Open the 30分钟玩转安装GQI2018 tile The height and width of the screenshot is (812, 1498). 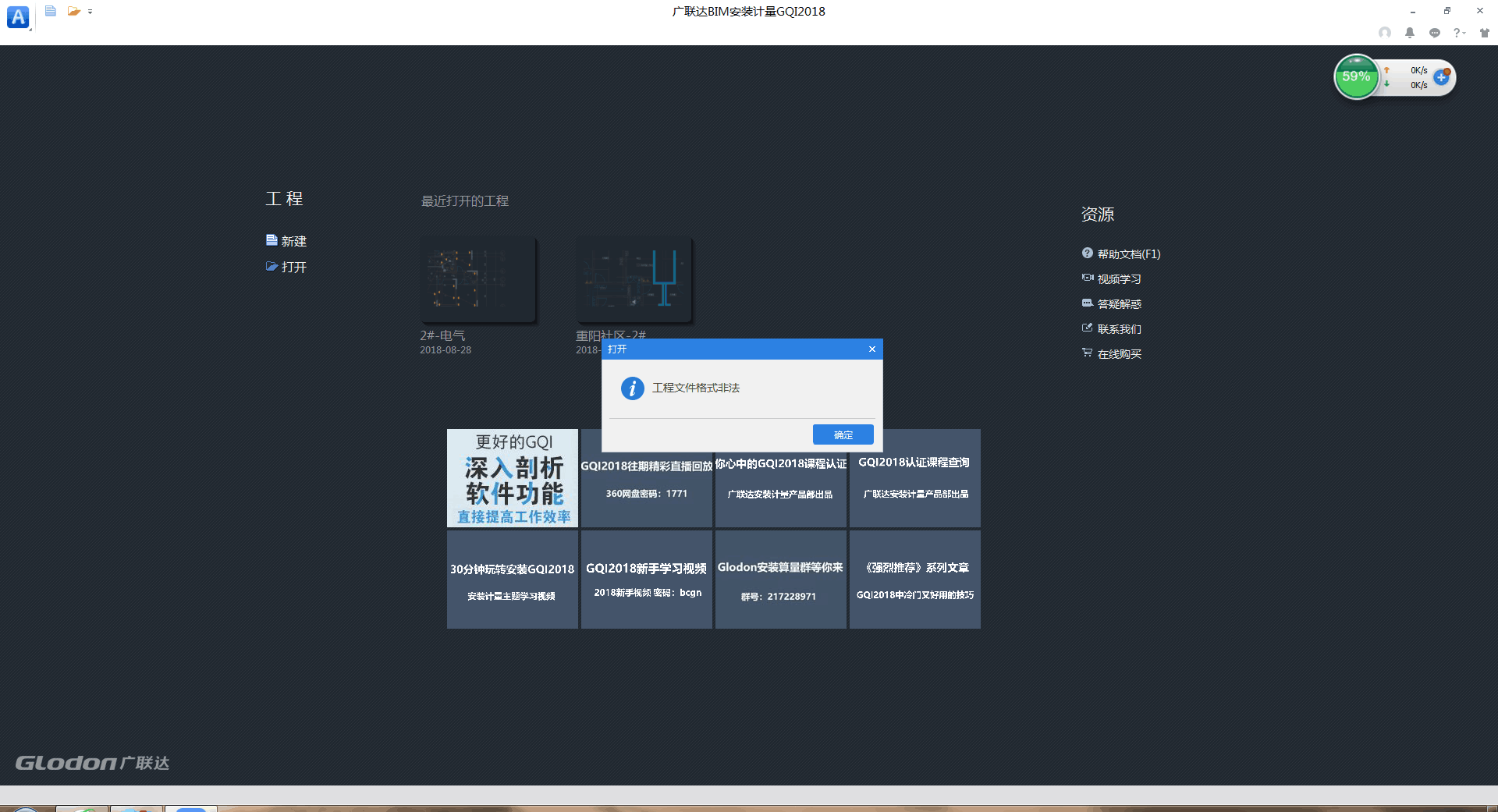point(513,580)
